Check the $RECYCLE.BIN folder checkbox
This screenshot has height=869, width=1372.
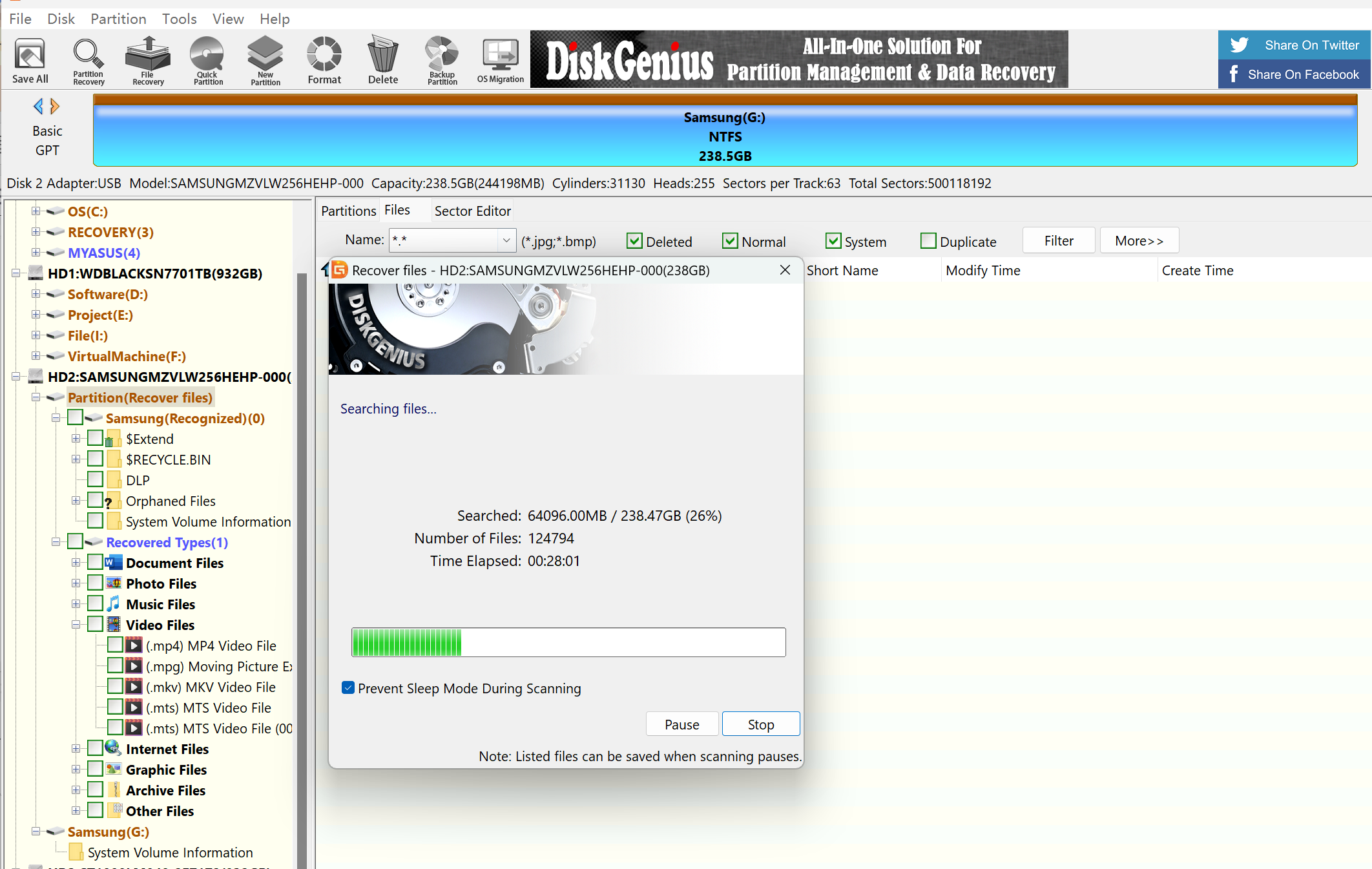point(95,459)
